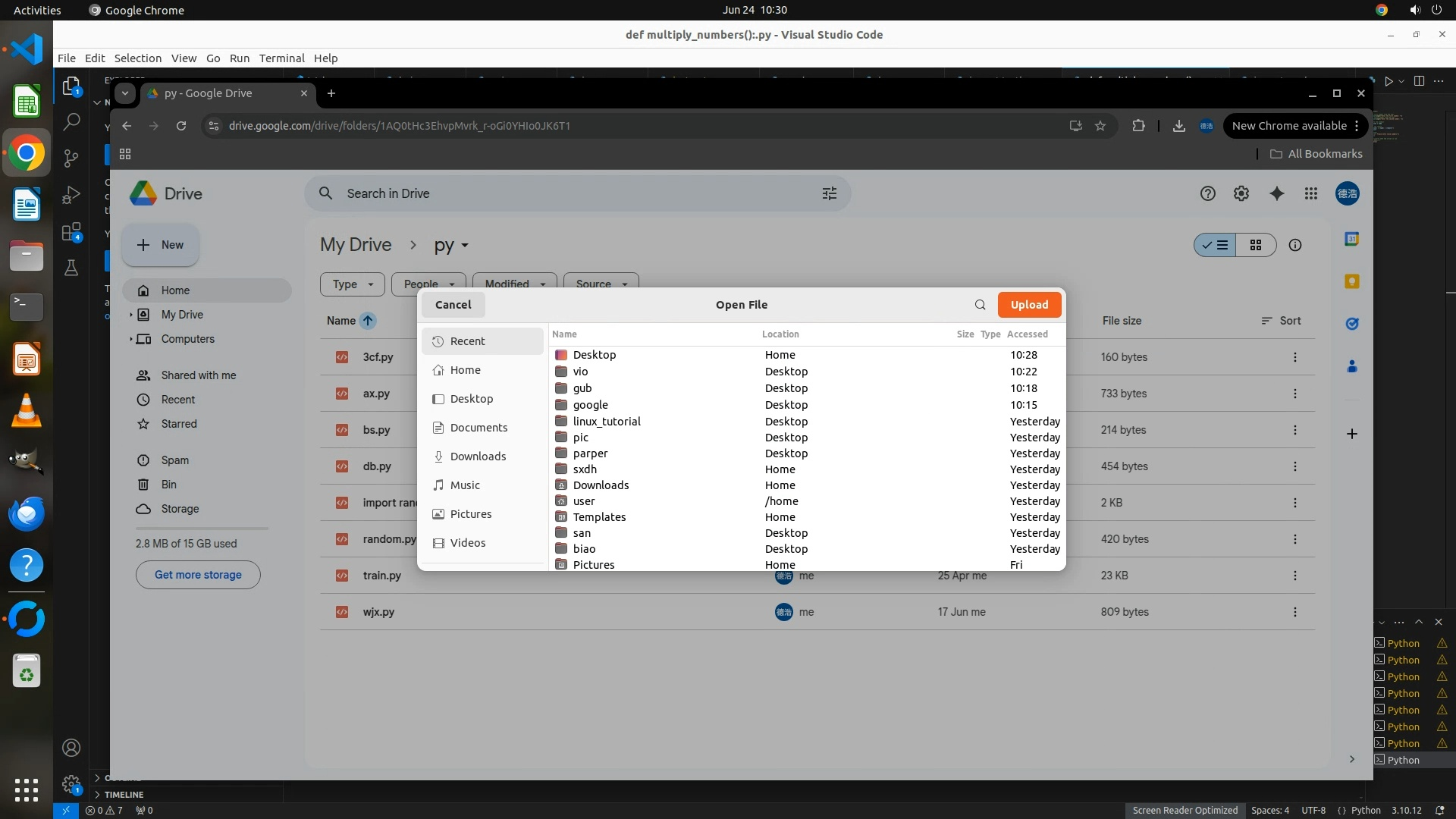Click Cancel in Open File dialog

tap(453, 305)
